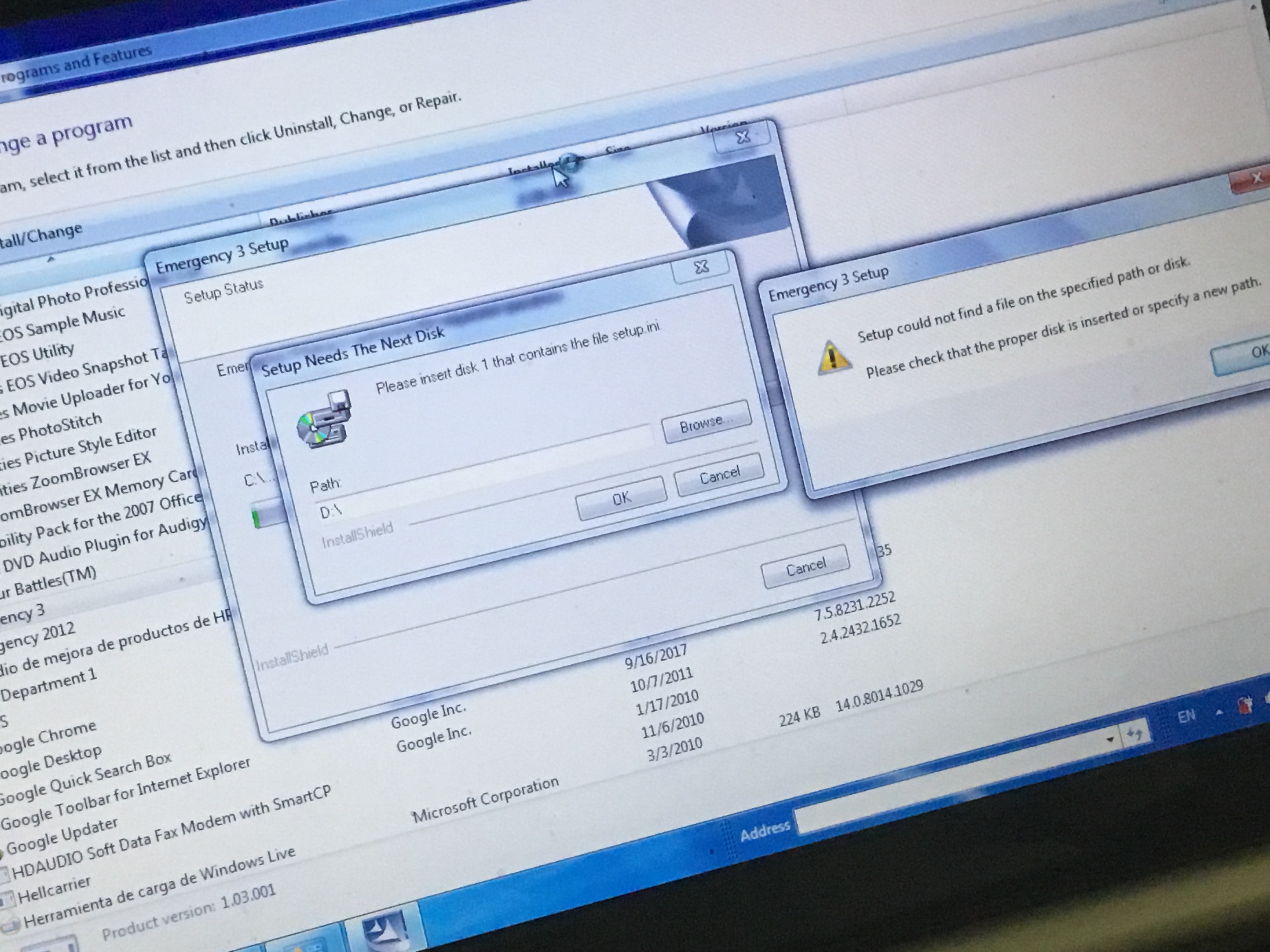
Task: Select Google Toolbar for Internet Explorer
Action: [x=125, y=794]
